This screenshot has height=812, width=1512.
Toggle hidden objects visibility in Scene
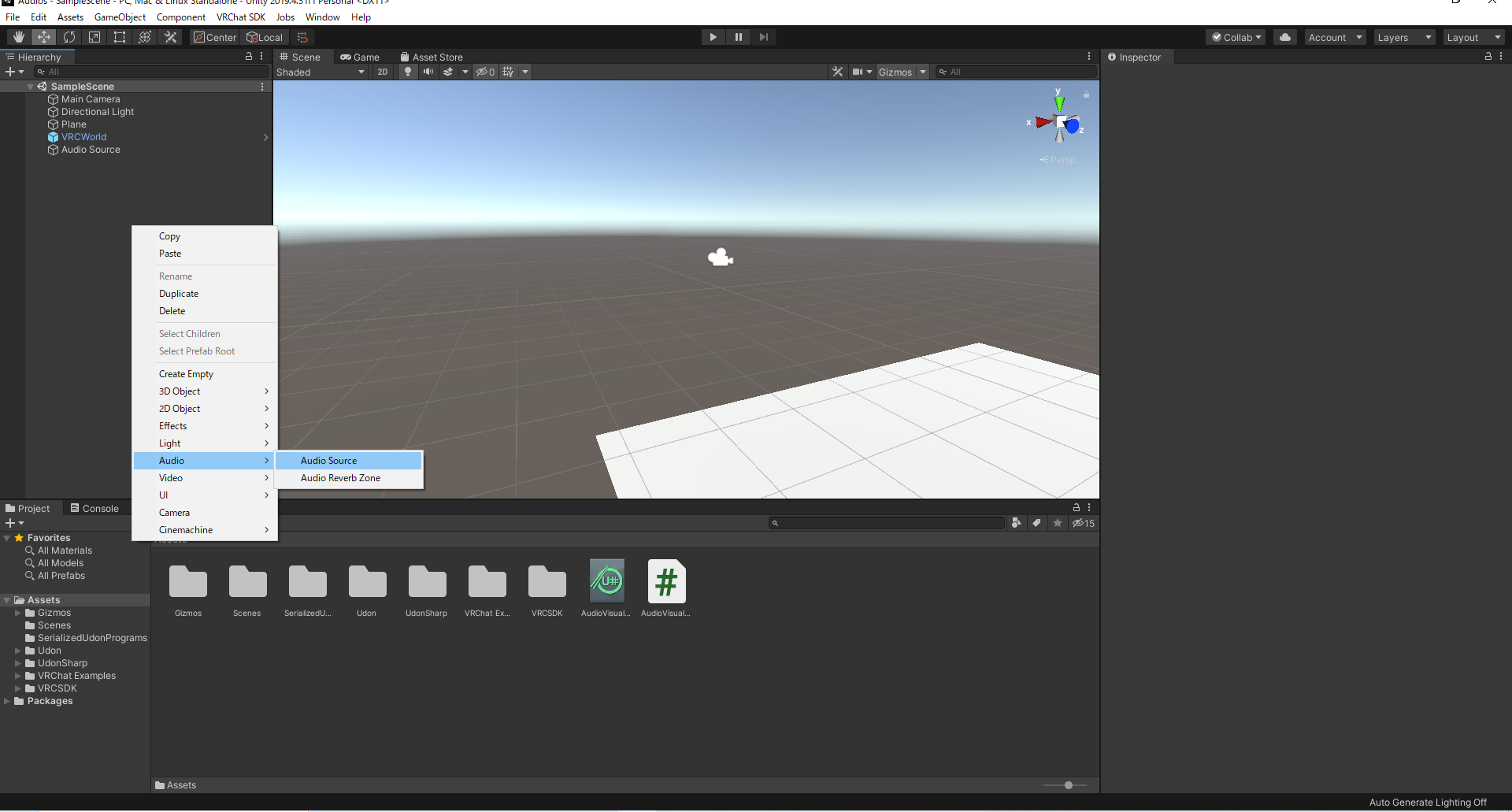[x=485, y=72]
